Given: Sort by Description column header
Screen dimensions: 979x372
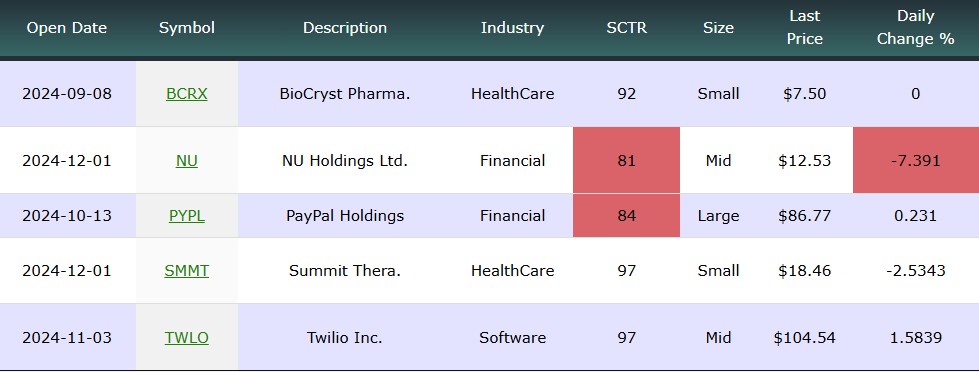Looking at the screenshot, I should 345,28.
